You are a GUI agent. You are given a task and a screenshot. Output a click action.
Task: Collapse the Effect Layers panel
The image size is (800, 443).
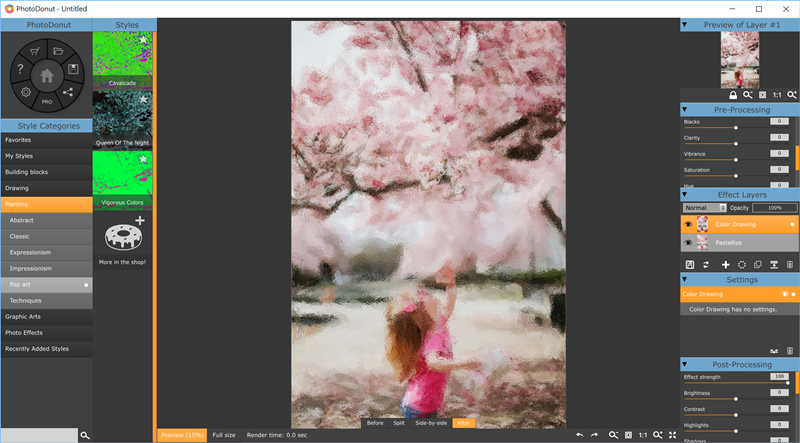tap(685, 194)
